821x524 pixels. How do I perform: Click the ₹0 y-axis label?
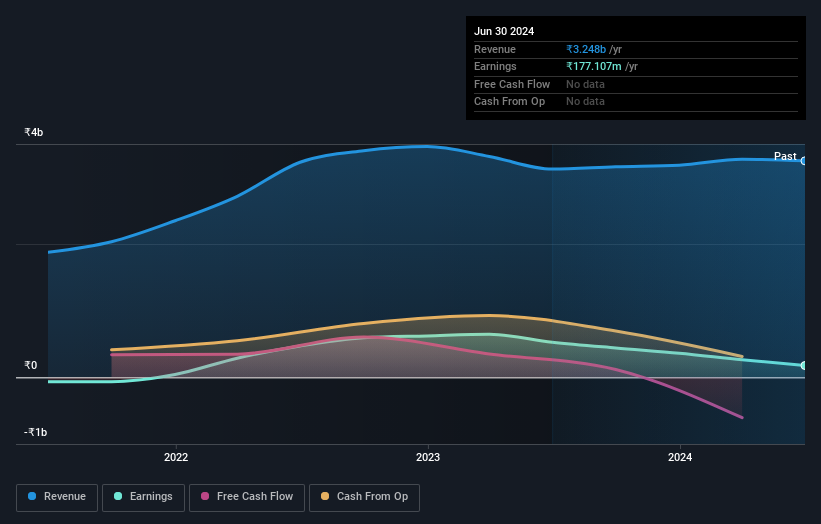pyautogui.click(x=31, y=365)
